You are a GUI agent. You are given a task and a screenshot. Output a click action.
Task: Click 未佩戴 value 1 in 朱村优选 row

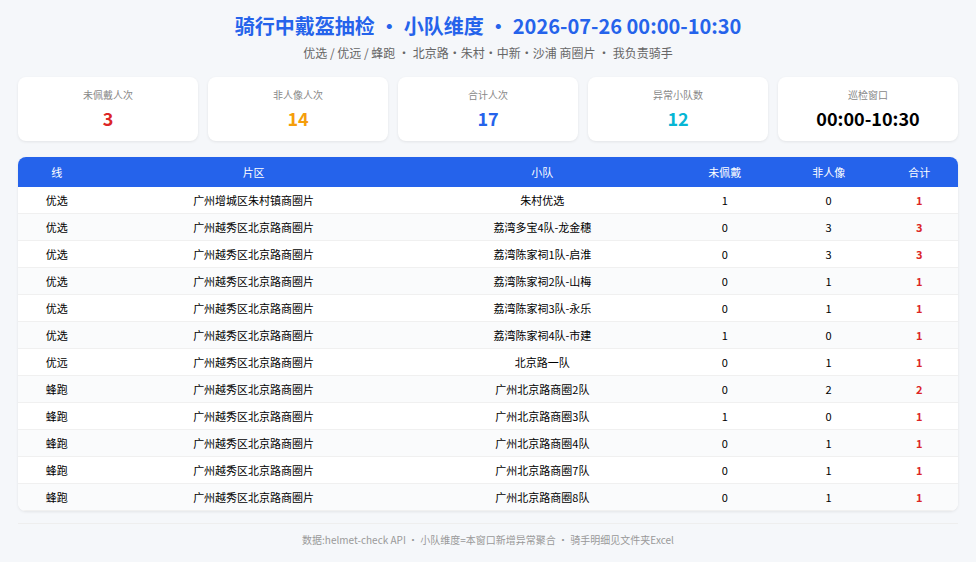725,200
